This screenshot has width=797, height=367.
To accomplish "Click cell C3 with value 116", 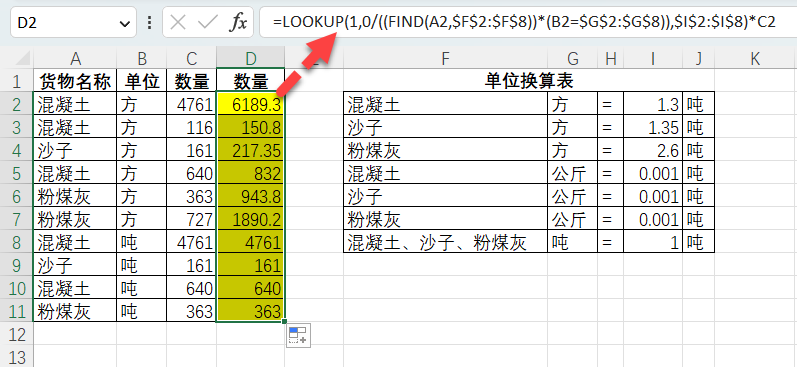I will point(192,127).
